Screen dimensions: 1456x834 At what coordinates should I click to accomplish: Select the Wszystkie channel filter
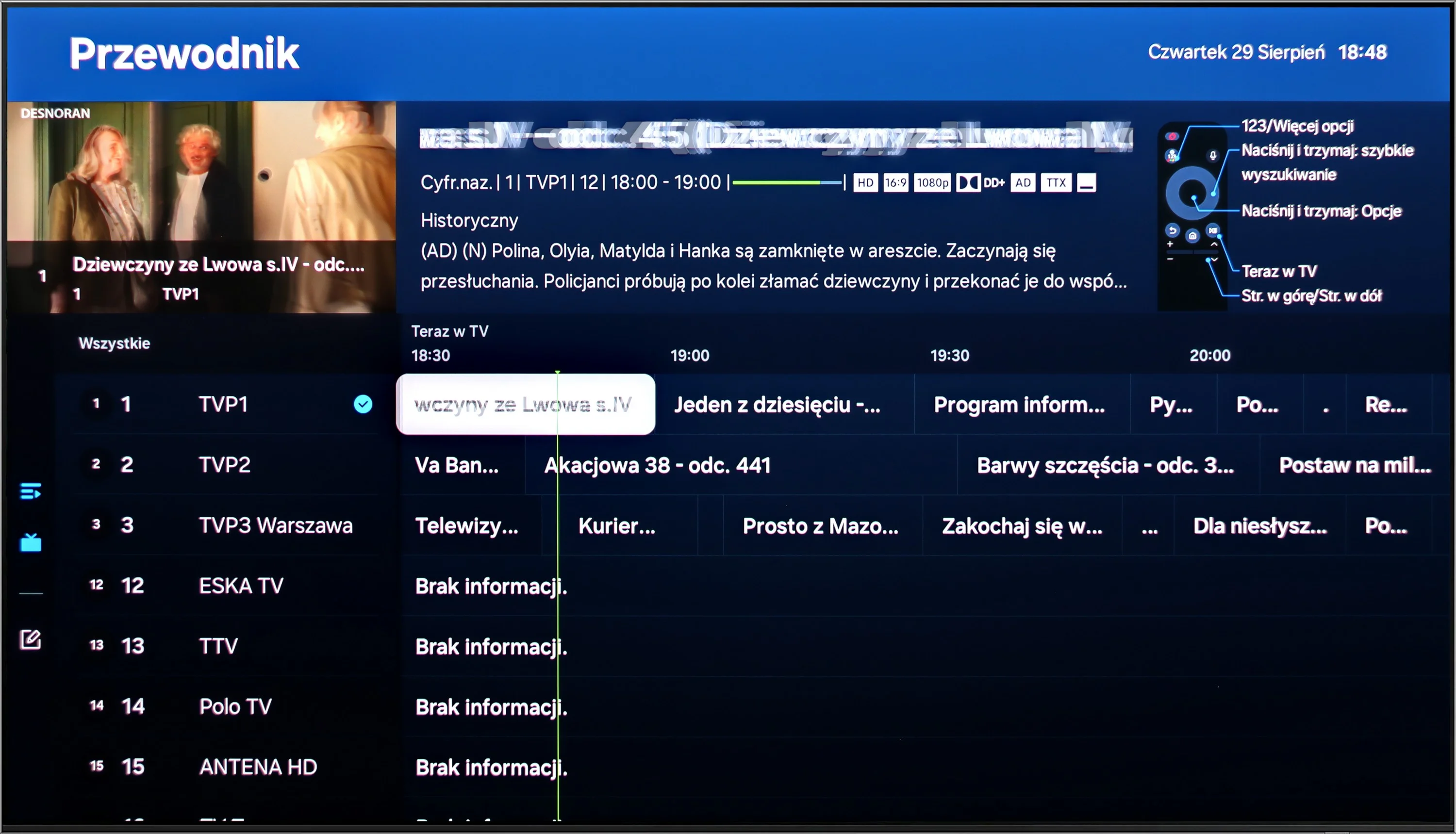(x=115, y=343)
